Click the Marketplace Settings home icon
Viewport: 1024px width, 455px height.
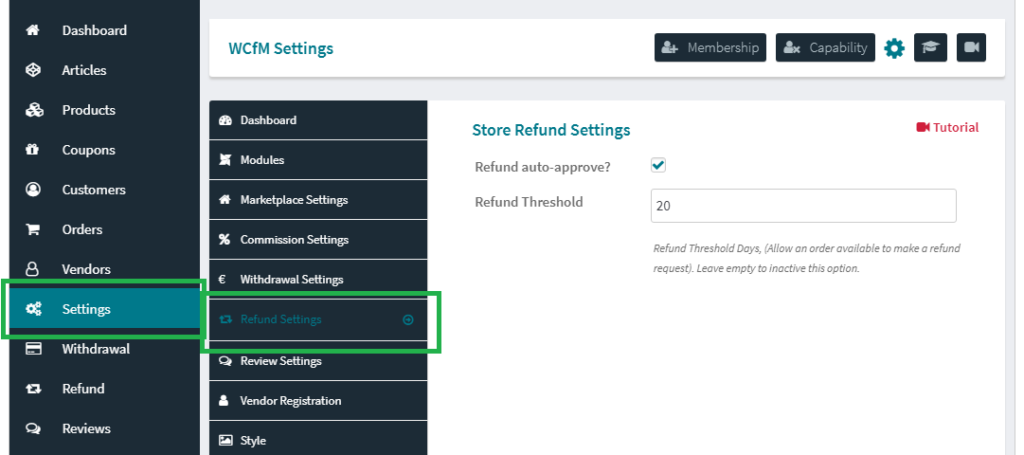(x=225, y=200)
